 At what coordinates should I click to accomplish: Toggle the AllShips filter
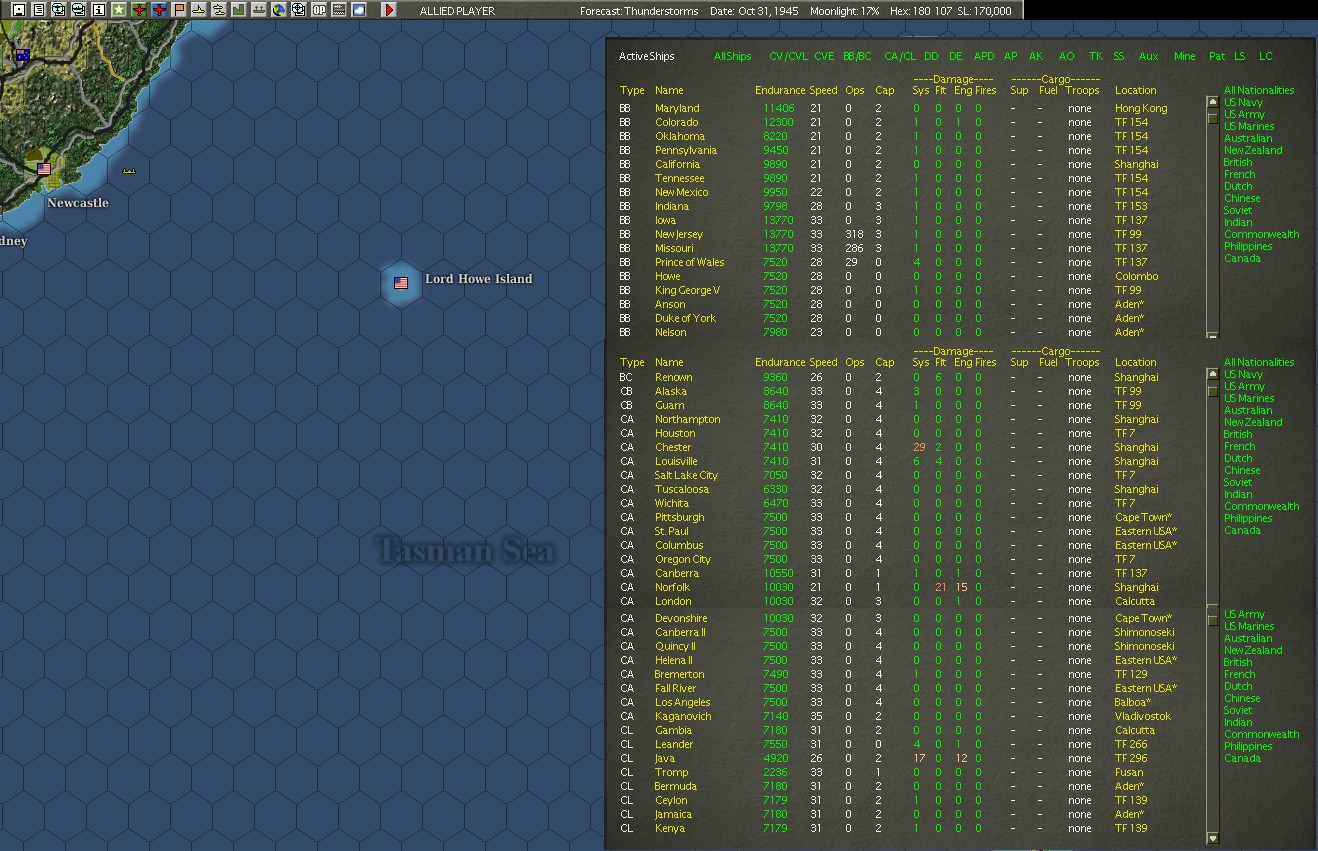732,56
